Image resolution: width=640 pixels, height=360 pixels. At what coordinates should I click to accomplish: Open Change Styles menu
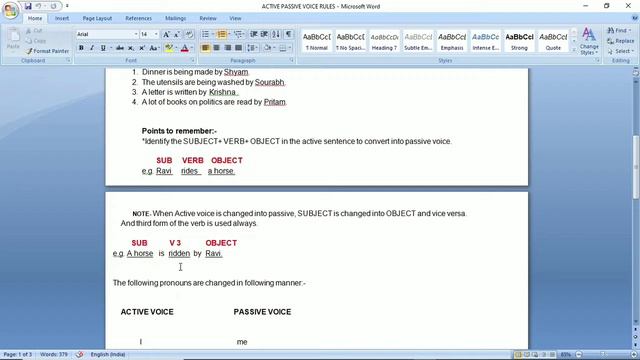coord(589,41)
